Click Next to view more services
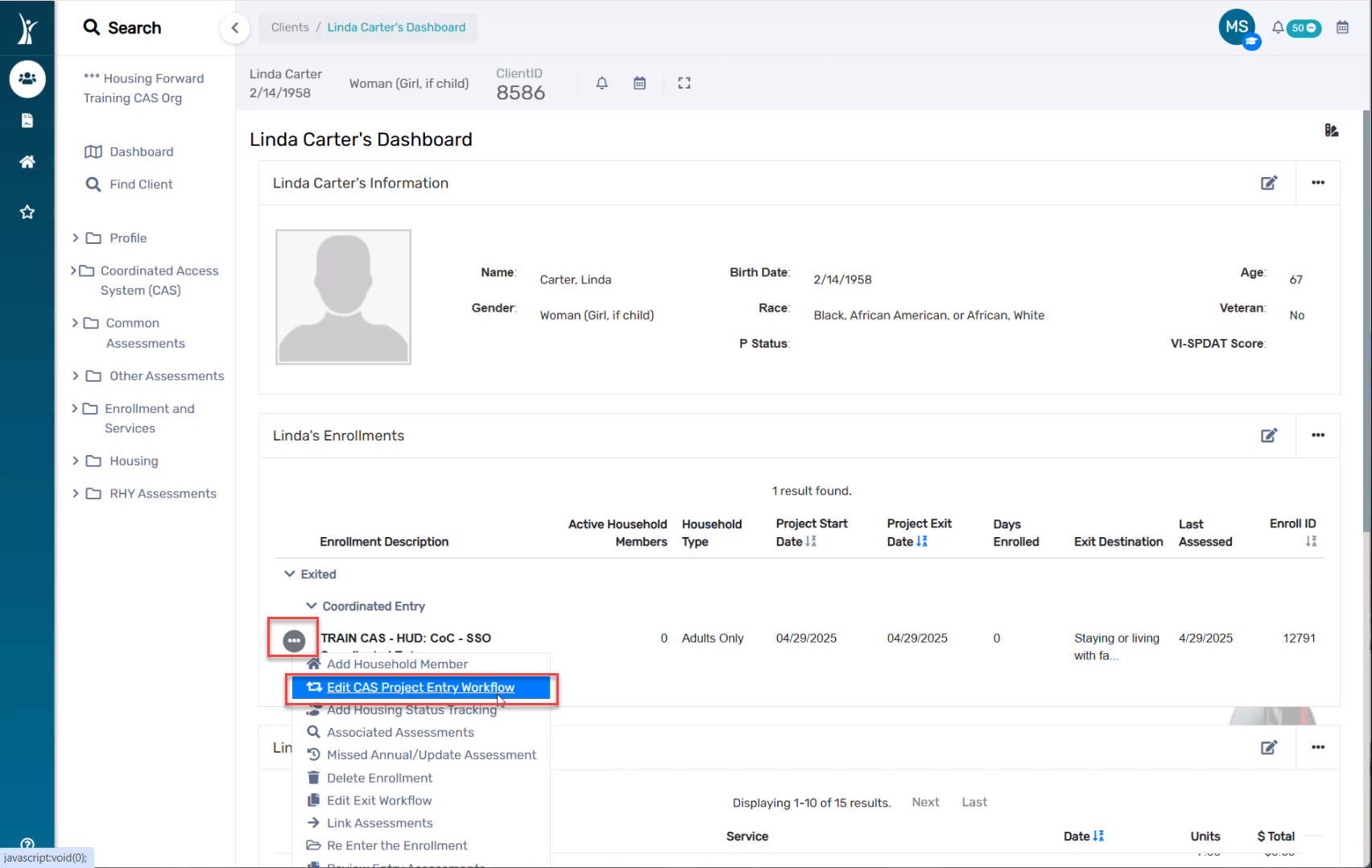This screenshot has width=1372, height=868. pyautogui.click(x=925, y=802)
